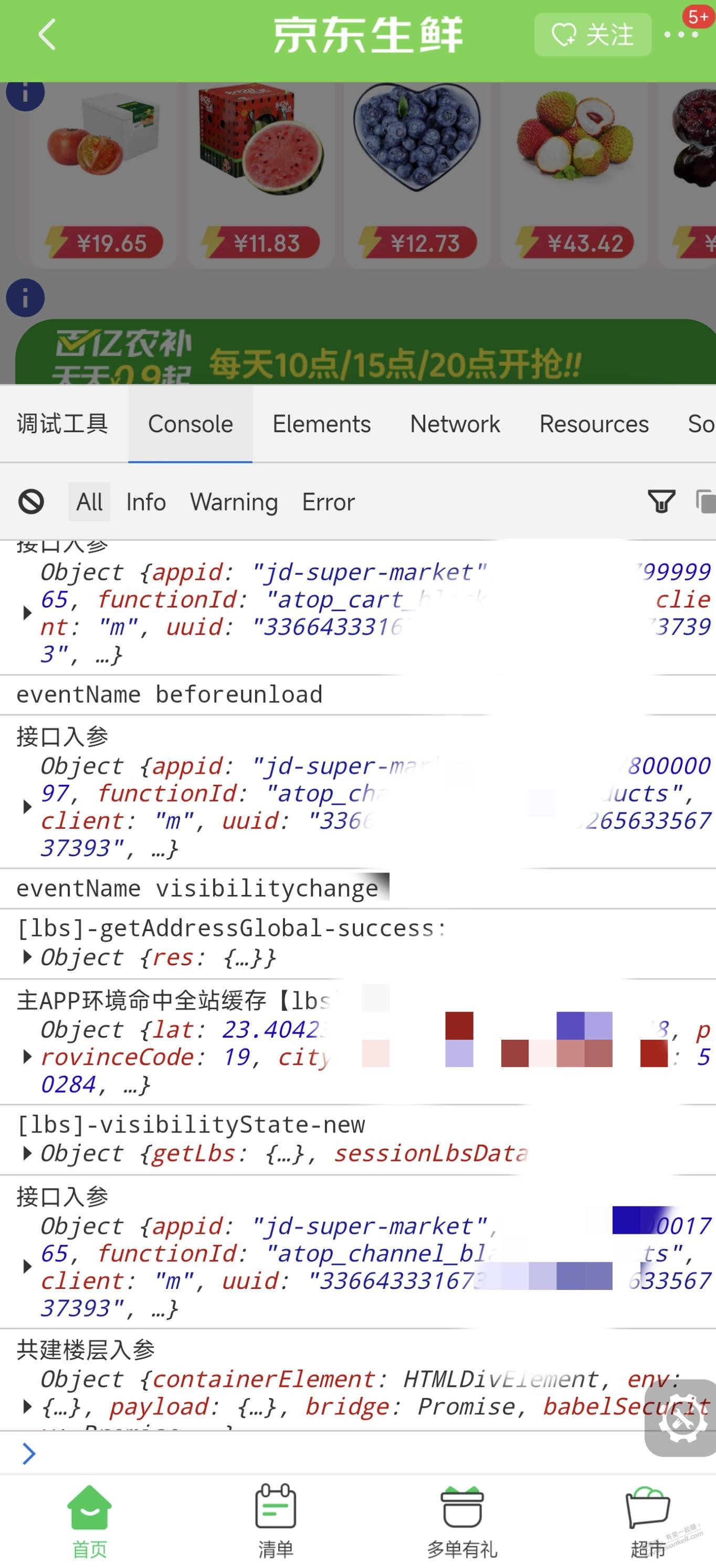Tap the floating debug gear button
The width and height of the screenshot is (716, 1568).
click(x=681, y=1418)
